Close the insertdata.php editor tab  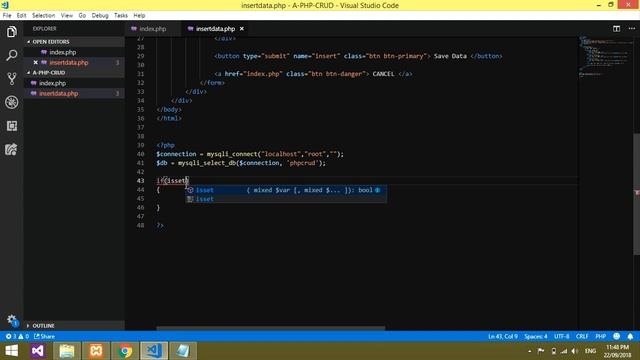(242, 29)
